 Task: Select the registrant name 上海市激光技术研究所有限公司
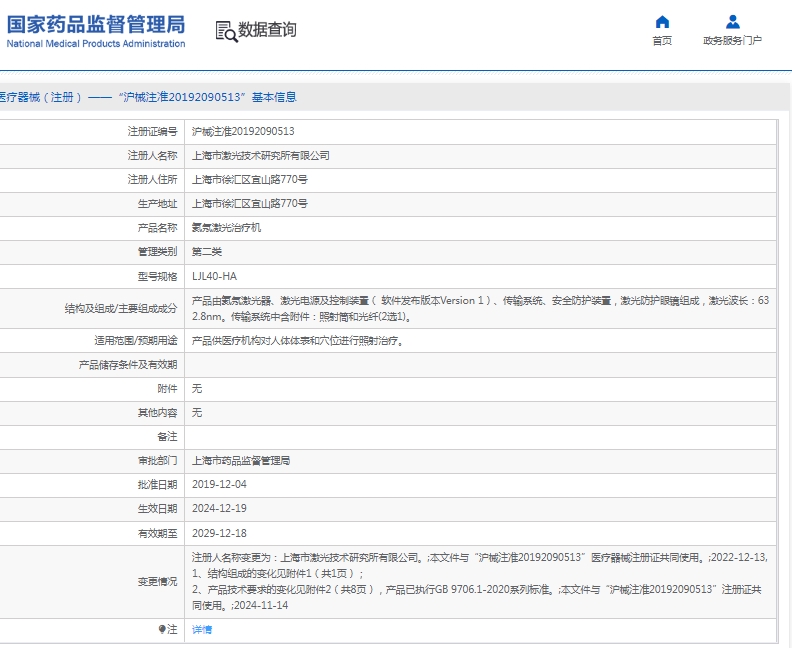(x=260, y=155)
